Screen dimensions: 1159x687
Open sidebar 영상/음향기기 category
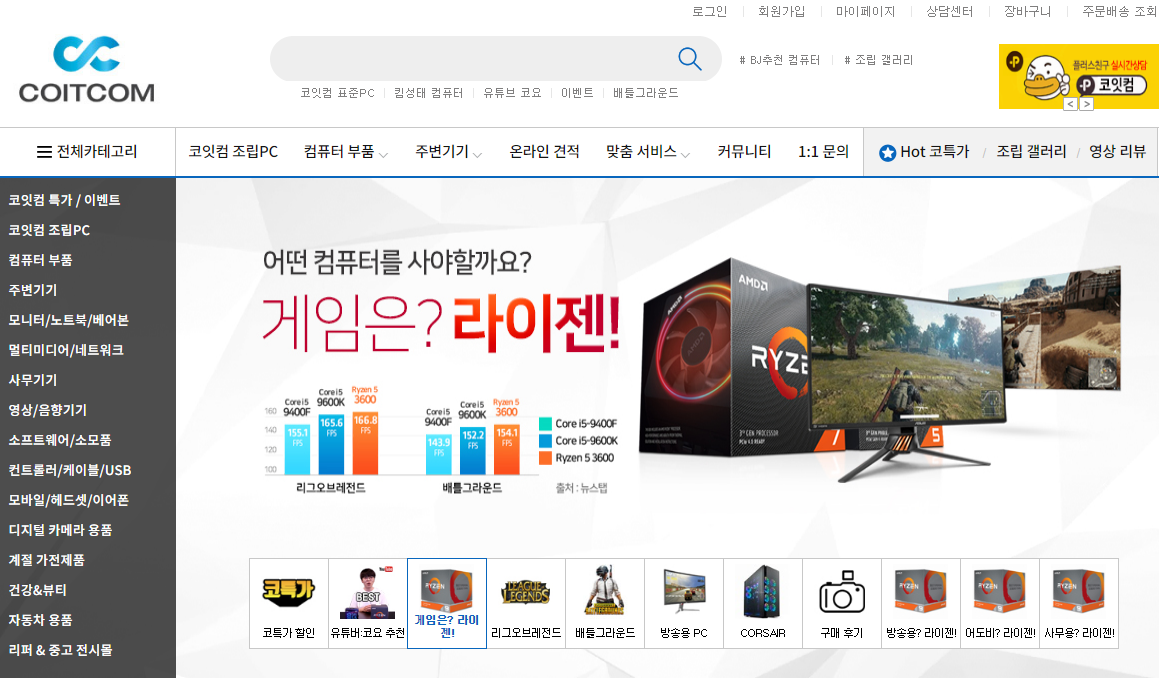[x=47, y=410]
